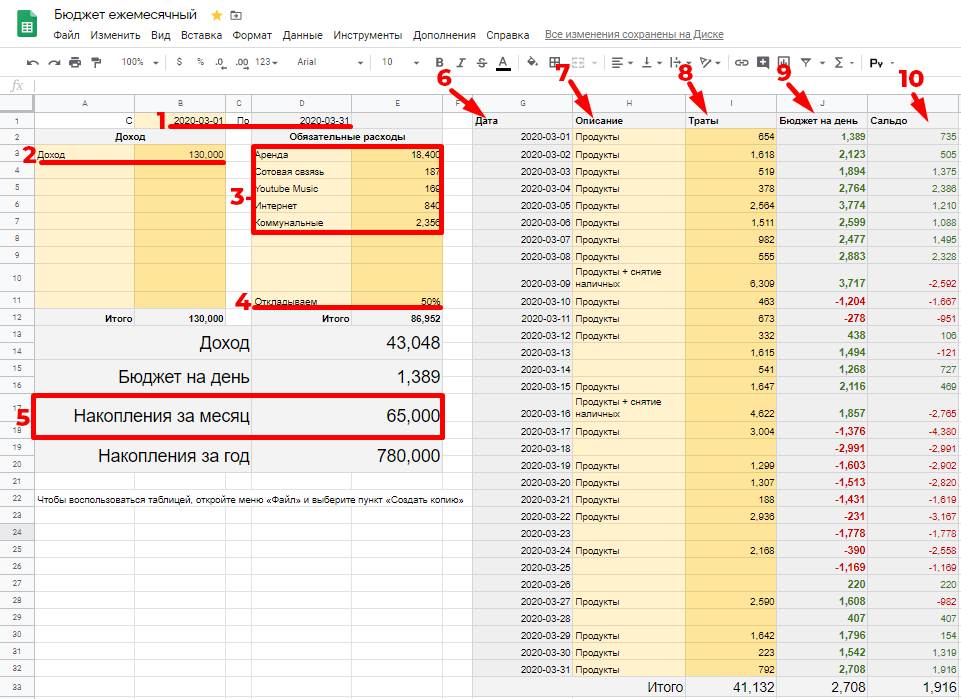Open the Справка menu
Screen dimensions: 961x699
point(507,35)
